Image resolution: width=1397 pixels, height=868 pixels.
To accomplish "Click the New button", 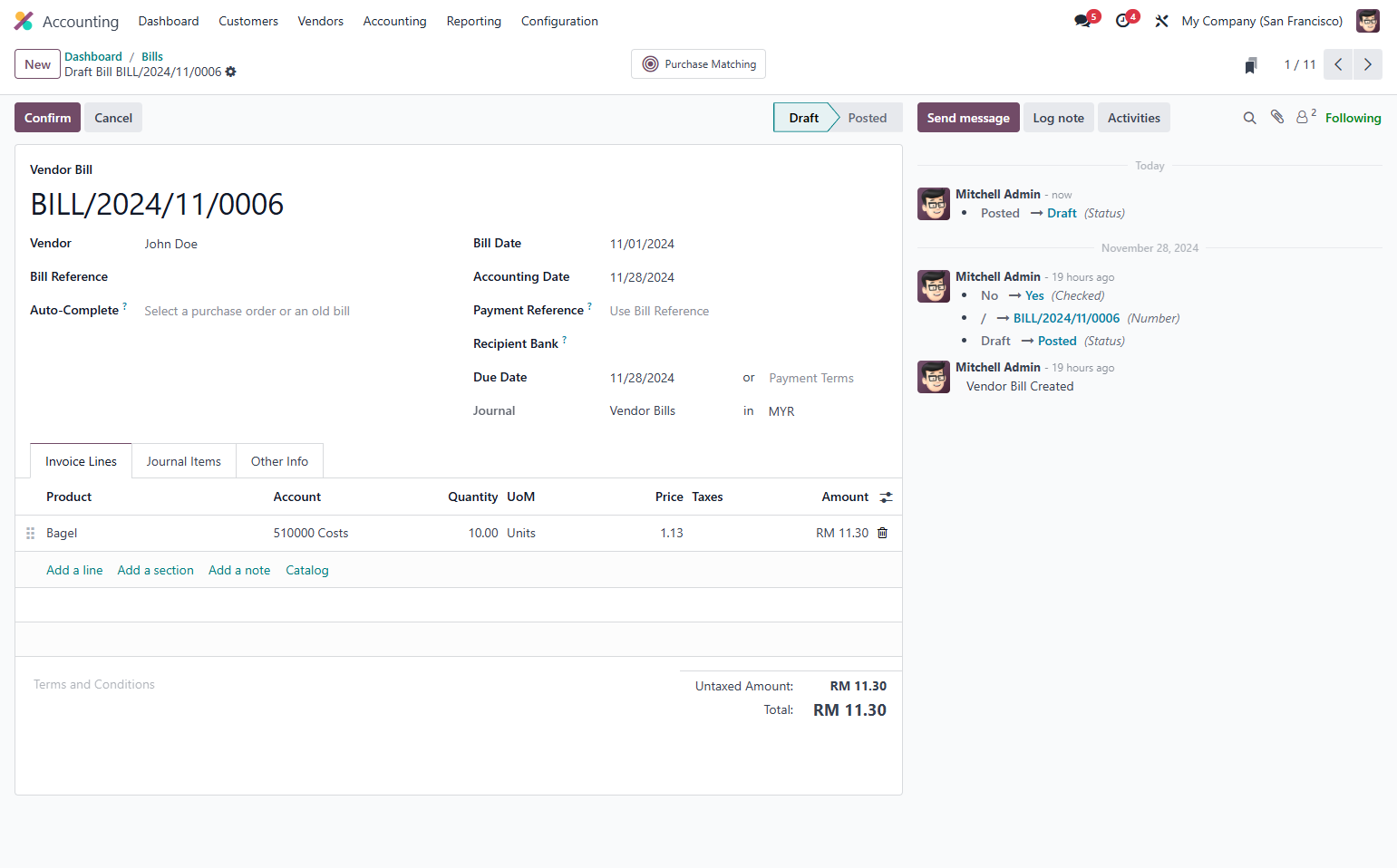I will coord(37,64).
